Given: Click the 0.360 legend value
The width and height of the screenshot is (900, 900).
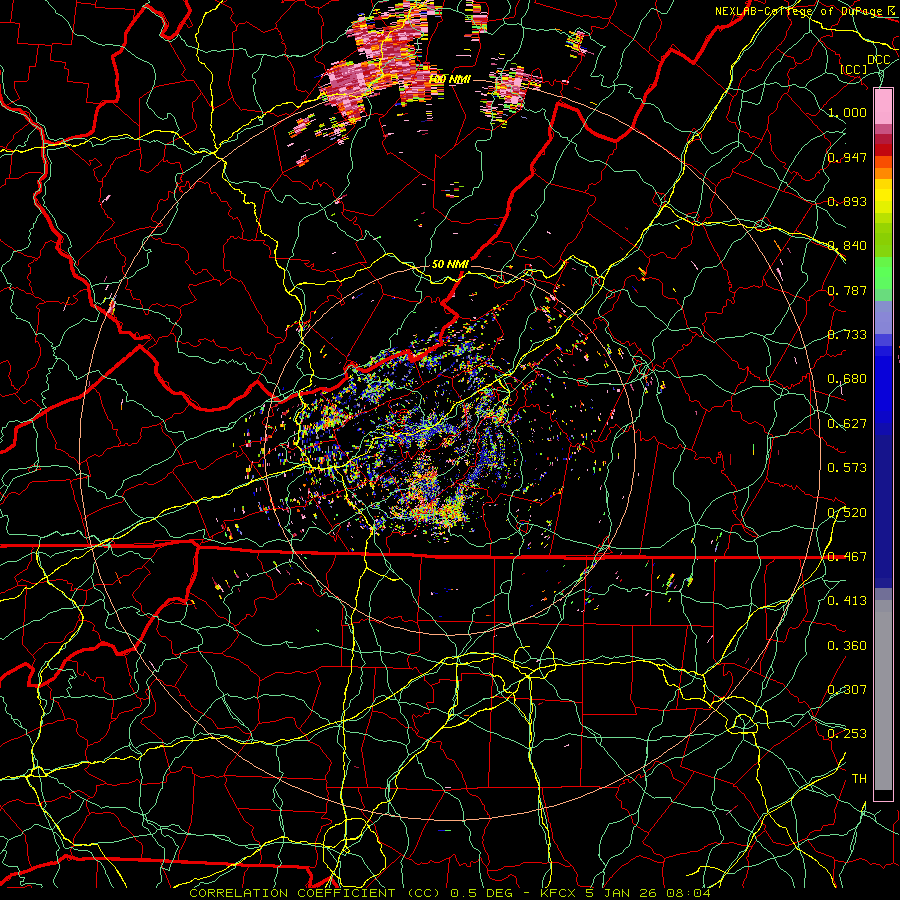Looking at the screenshot, I should [x=847, y=646].
